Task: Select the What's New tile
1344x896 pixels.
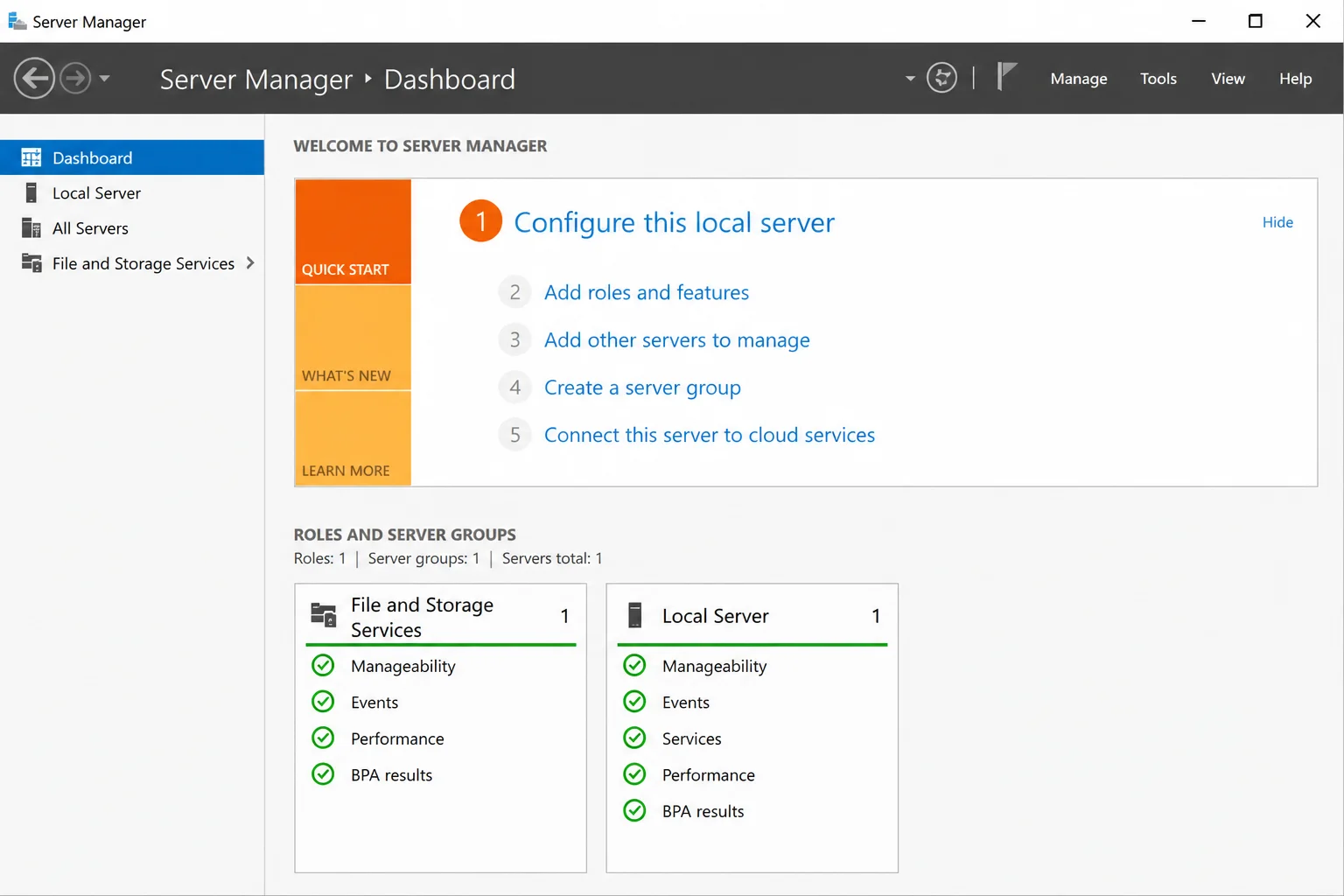Action: 353,338
